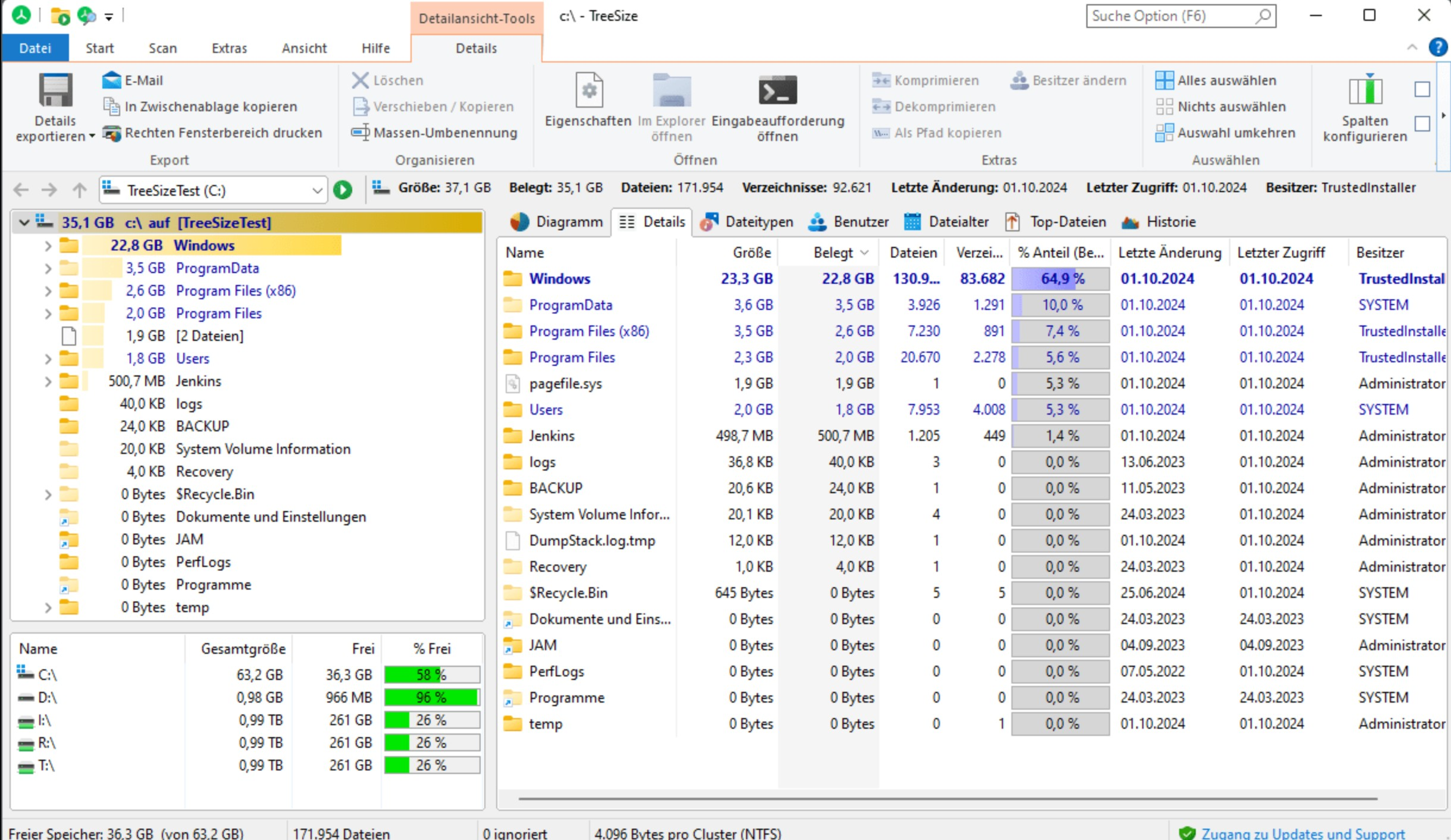Click Zugang zu Updates und Support link
Screen dimensions: 1451x840
coord(1303,833)
